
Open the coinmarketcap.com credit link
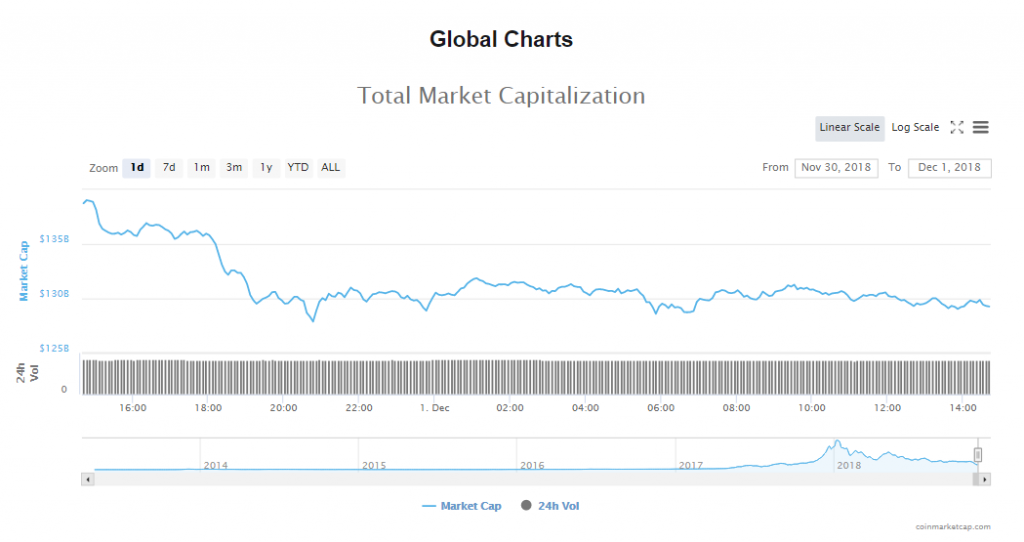point(952,526)
